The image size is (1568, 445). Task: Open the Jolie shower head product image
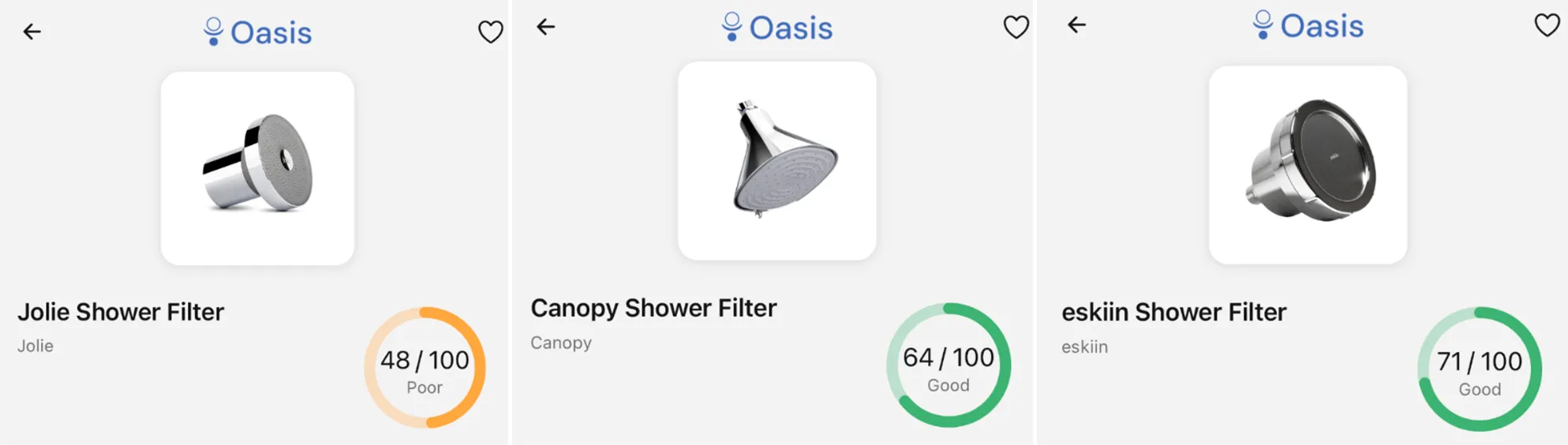pyautogui.click(x=257, y=168)
